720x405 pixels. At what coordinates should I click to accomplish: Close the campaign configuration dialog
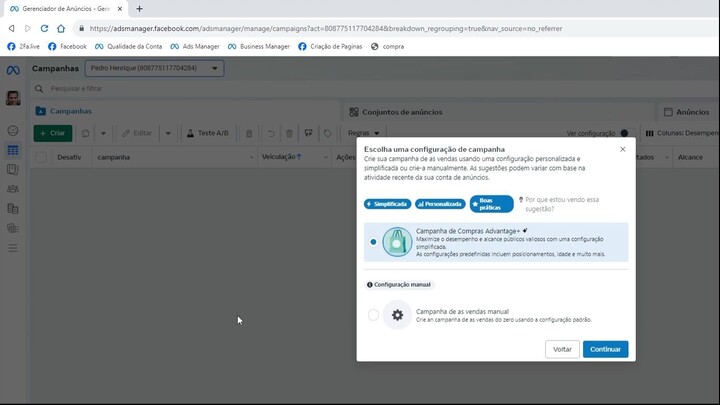click(x=623, y=149)
